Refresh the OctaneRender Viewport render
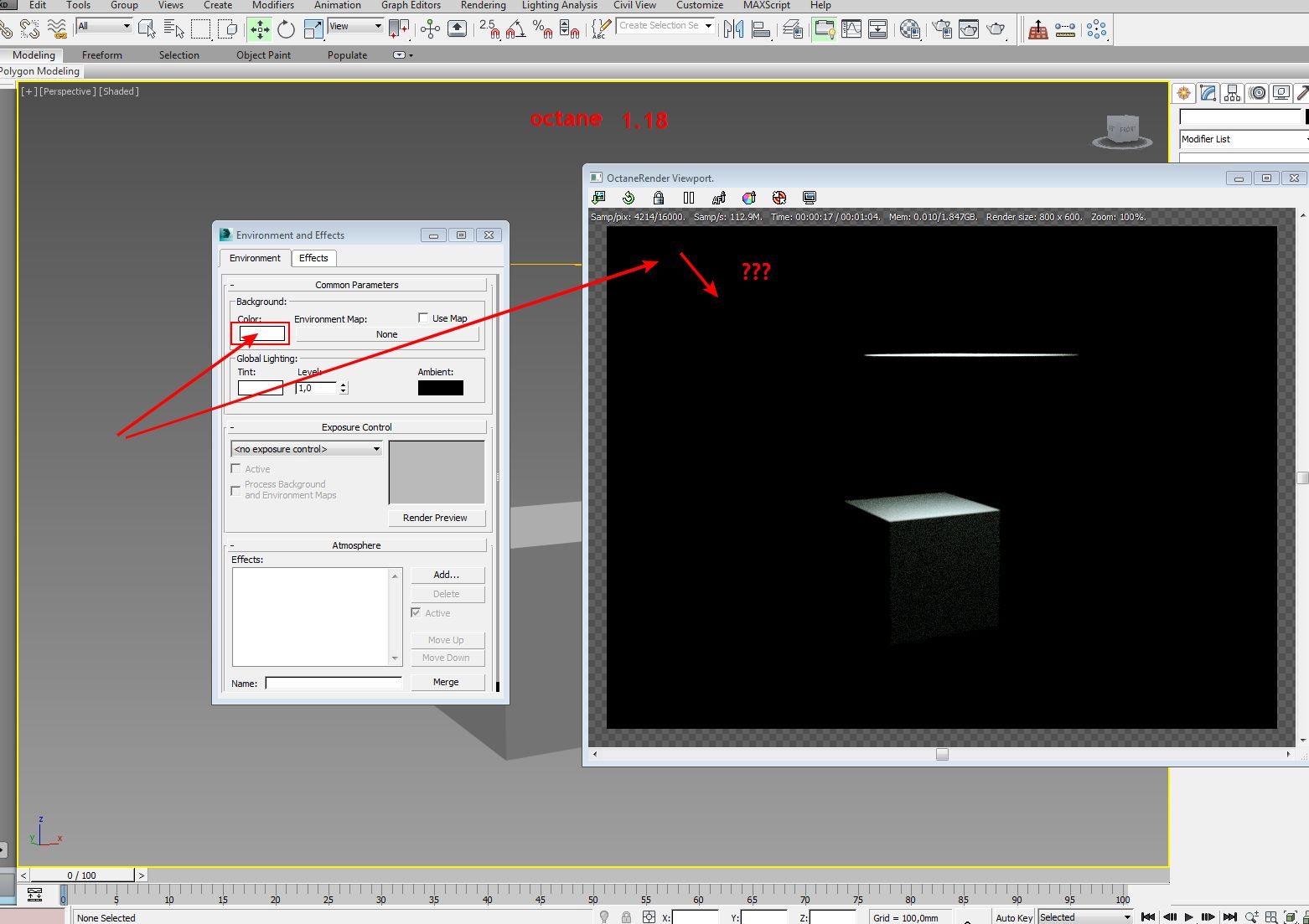1309x924 pixels. [629, 198]
